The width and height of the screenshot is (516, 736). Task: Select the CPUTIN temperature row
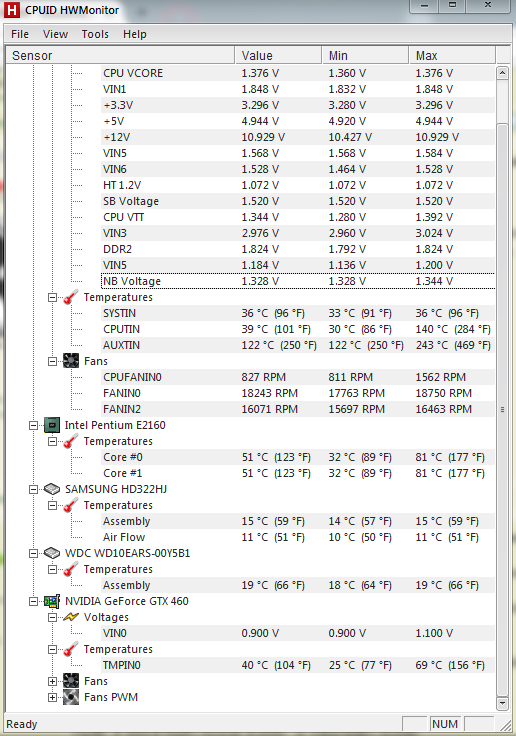click(298, 329)
